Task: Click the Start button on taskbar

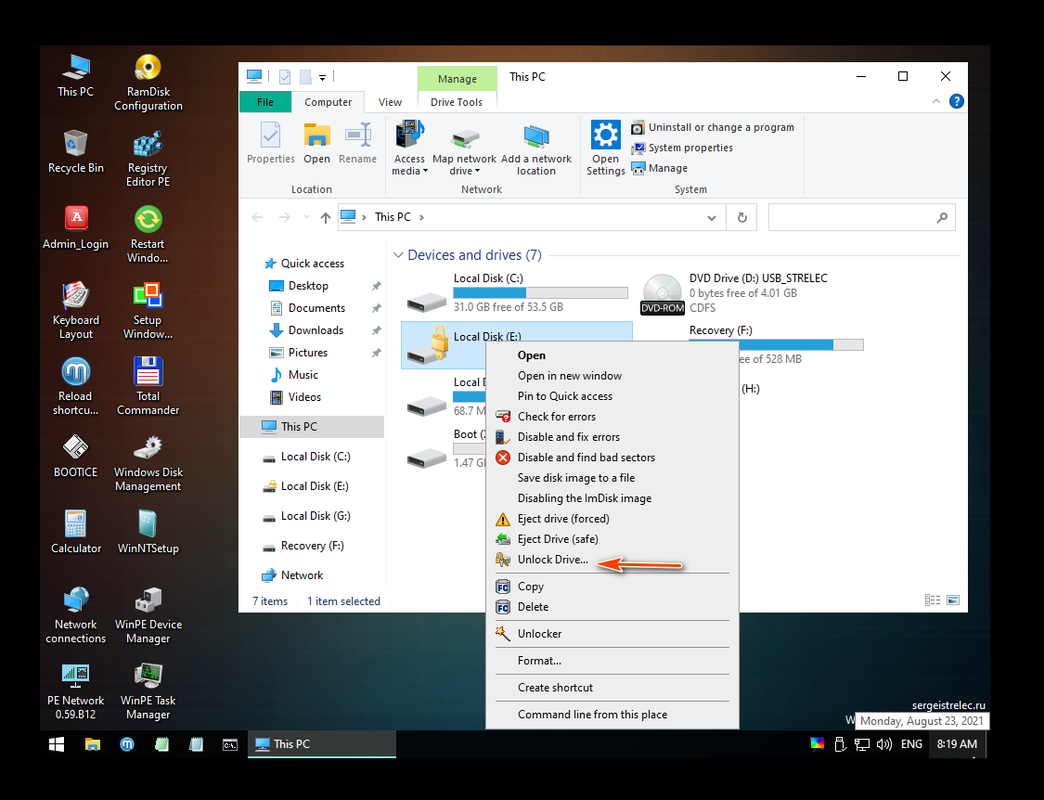Action: 57,744
